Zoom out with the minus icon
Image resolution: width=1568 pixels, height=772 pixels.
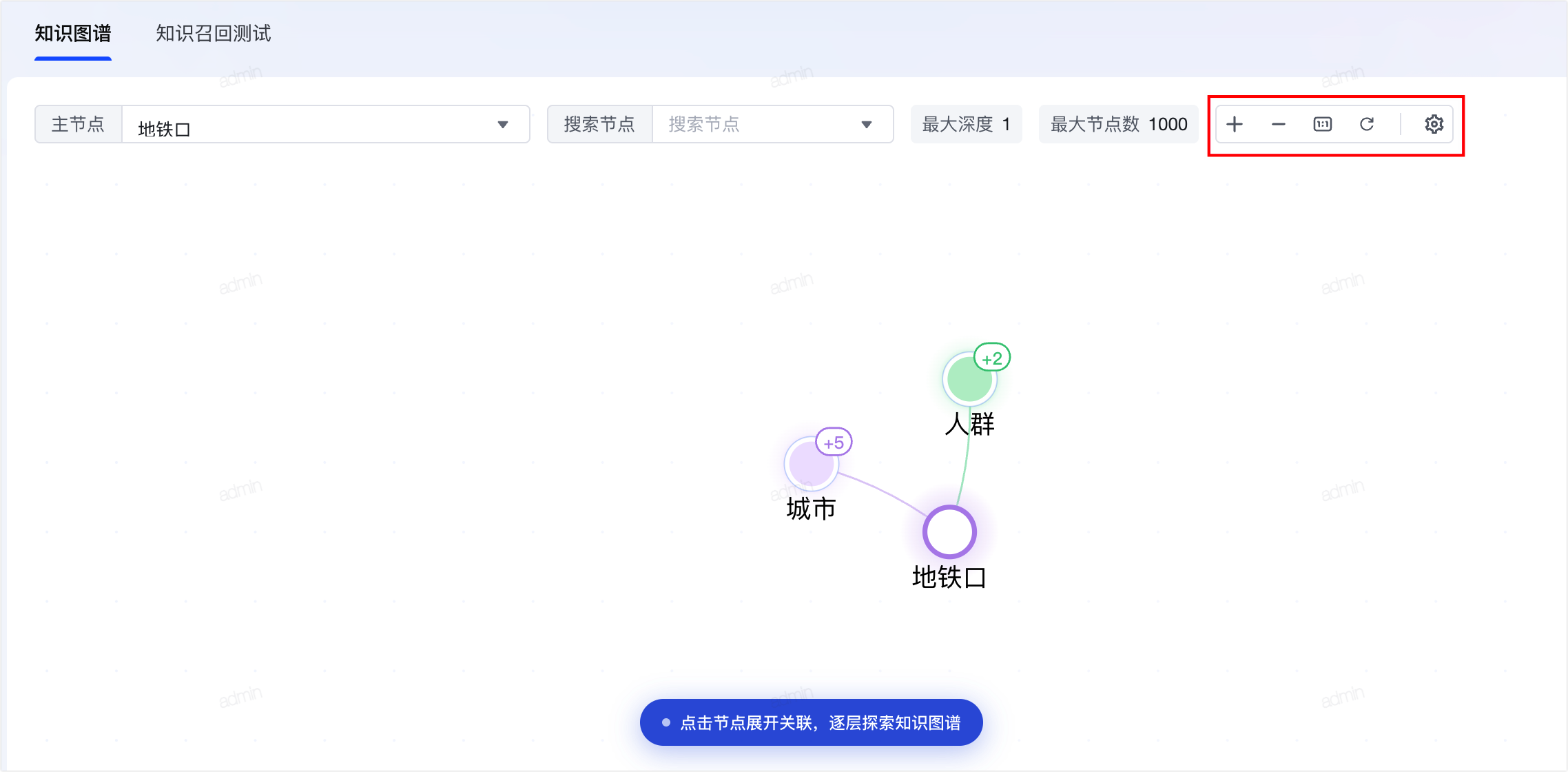click(1279, 124)
